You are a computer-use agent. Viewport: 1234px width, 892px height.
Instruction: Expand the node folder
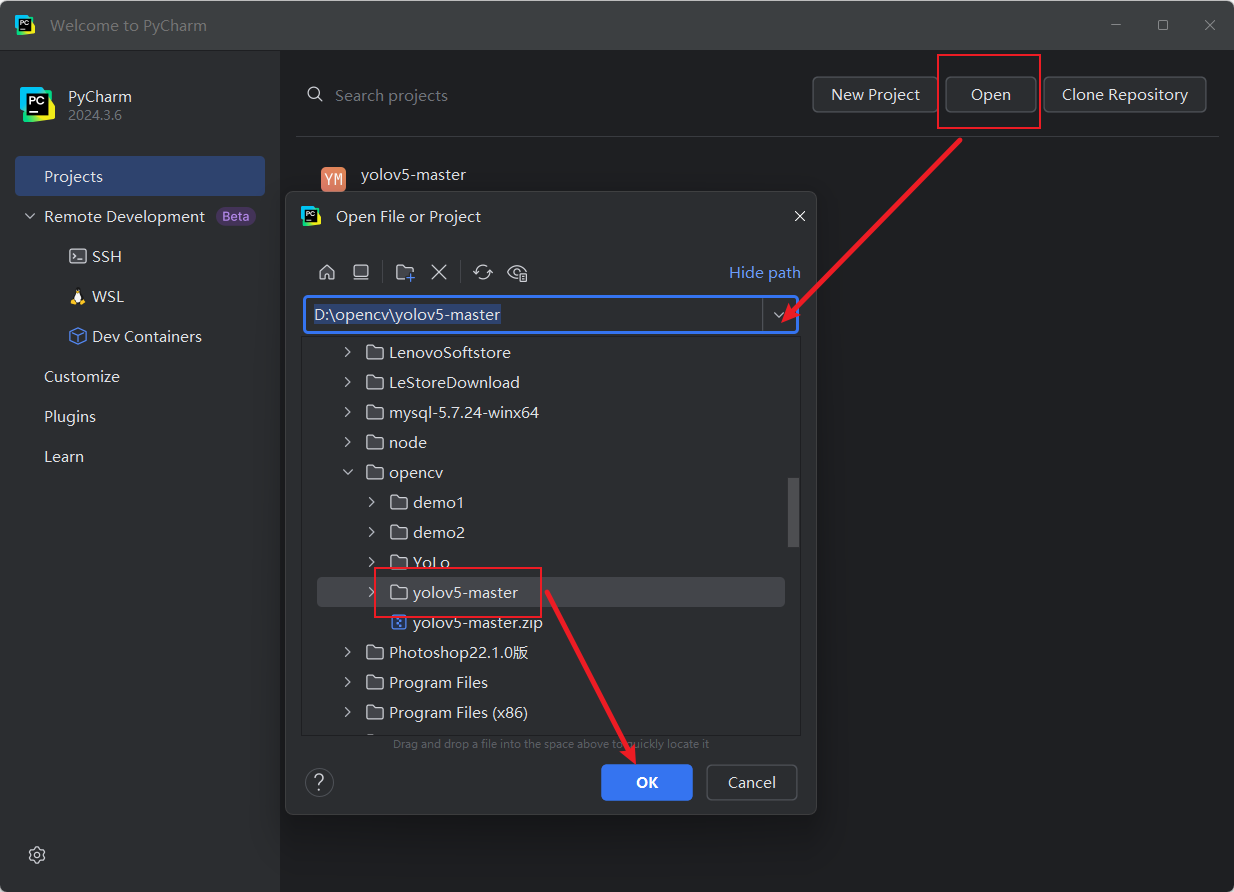347,442
